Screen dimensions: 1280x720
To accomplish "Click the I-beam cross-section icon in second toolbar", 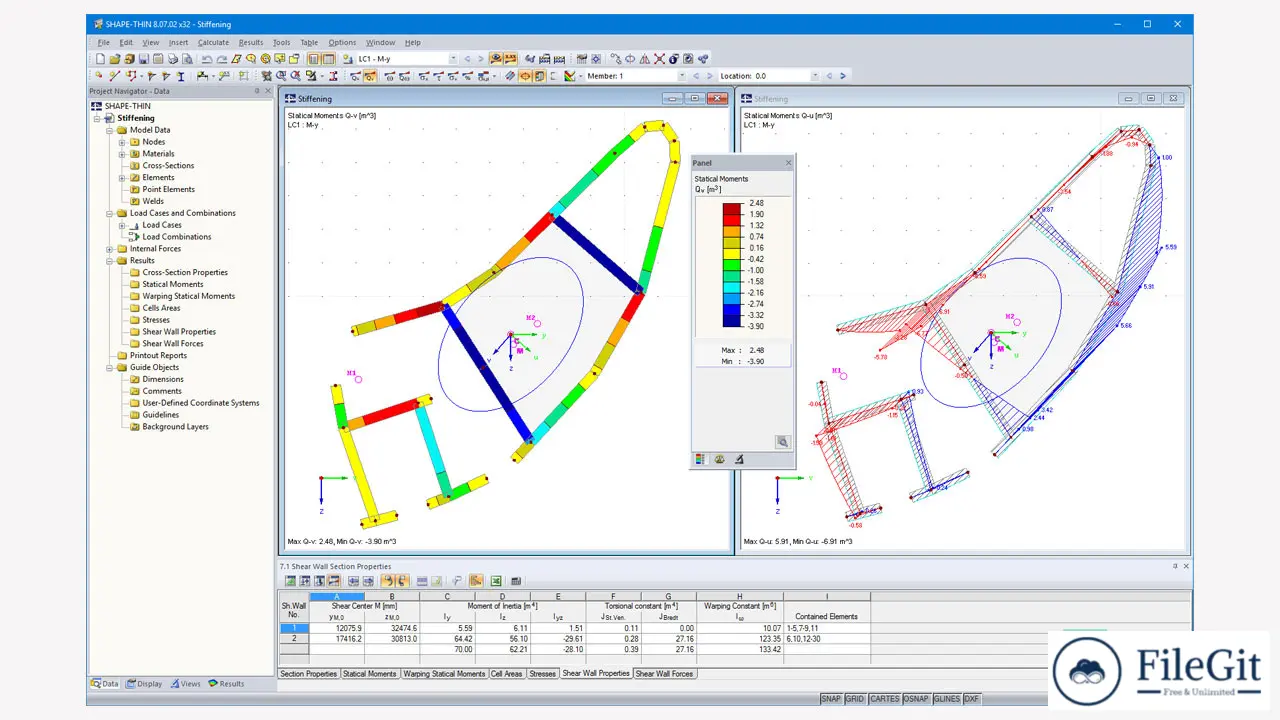I will tap(180, 76).
